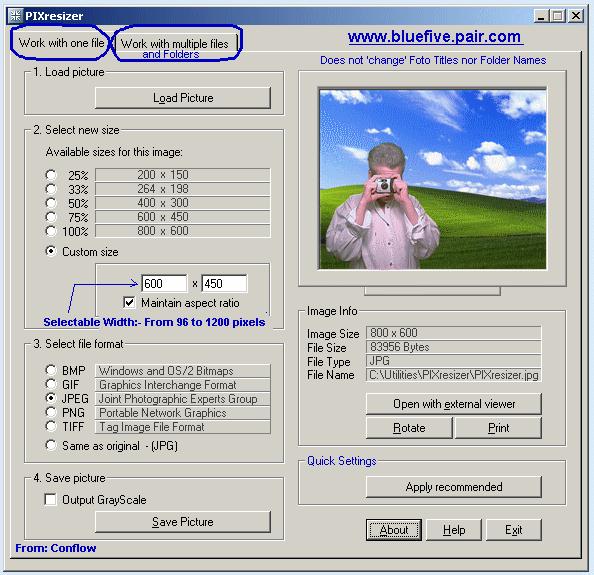Click the Image Size value 800 x 600
594x575 pixels.
pyautogui.click(x=453, y=333)
